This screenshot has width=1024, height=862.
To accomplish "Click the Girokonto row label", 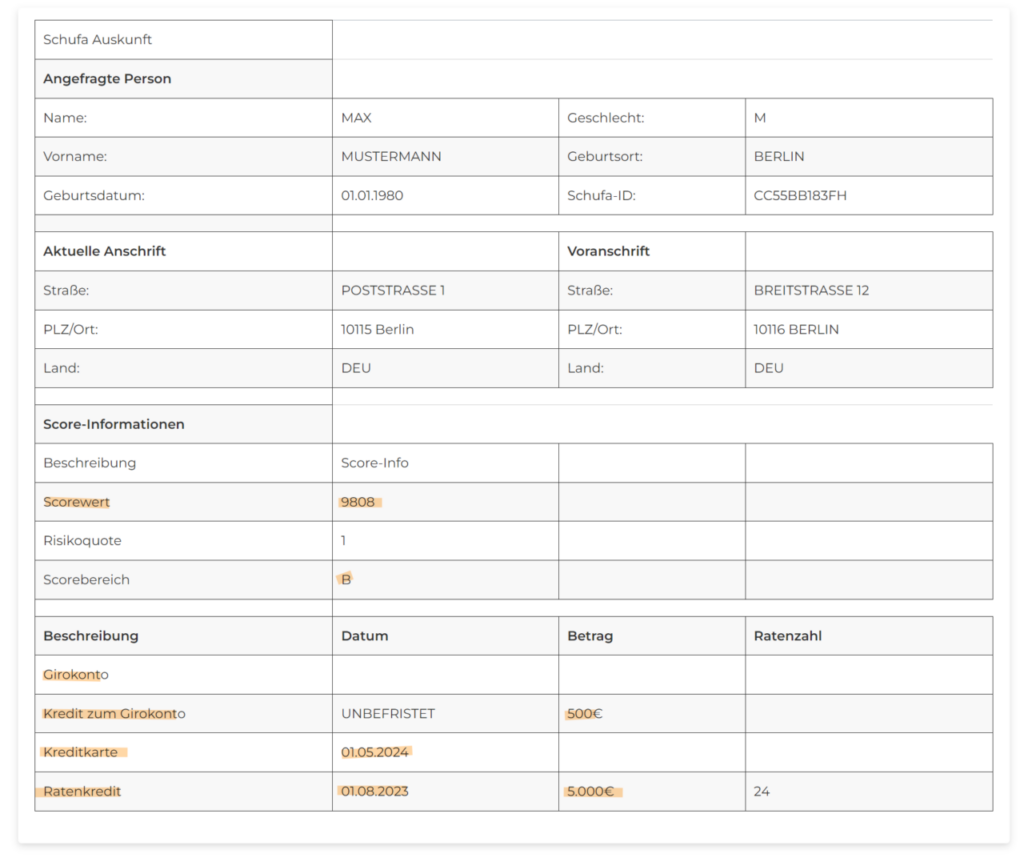I will pyautogui.click(x=76, y=675).
